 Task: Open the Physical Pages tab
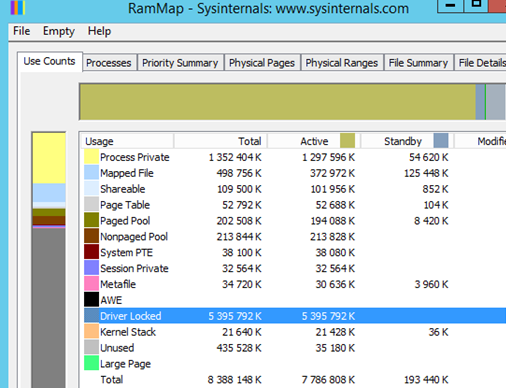coord(262,63)
